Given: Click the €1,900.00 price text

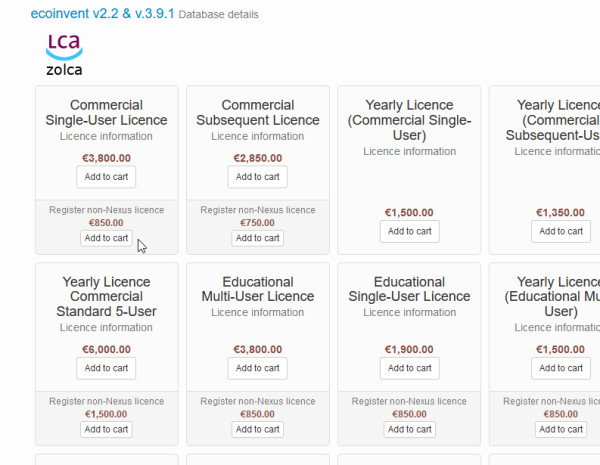Looking at the screenshot, I should coord(409,349).
